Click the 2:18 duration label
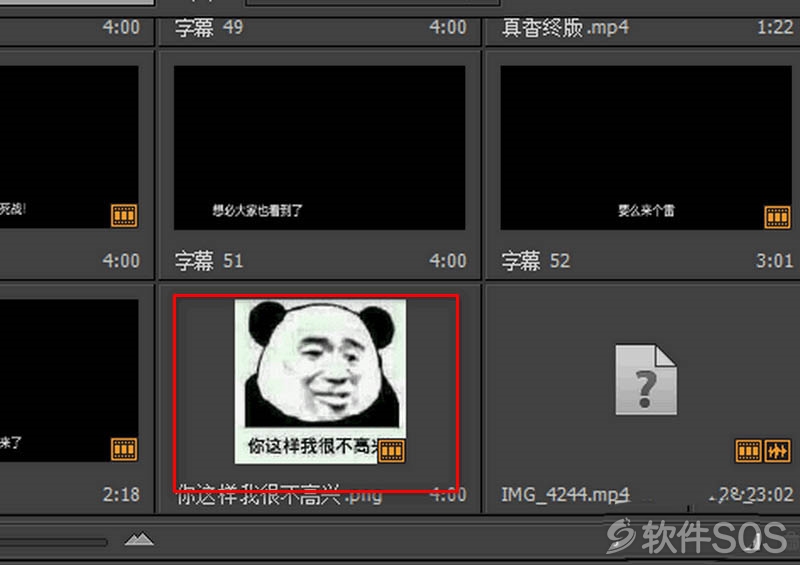The image size is (800, 565). pyautogui.click(x=121, y=495)
